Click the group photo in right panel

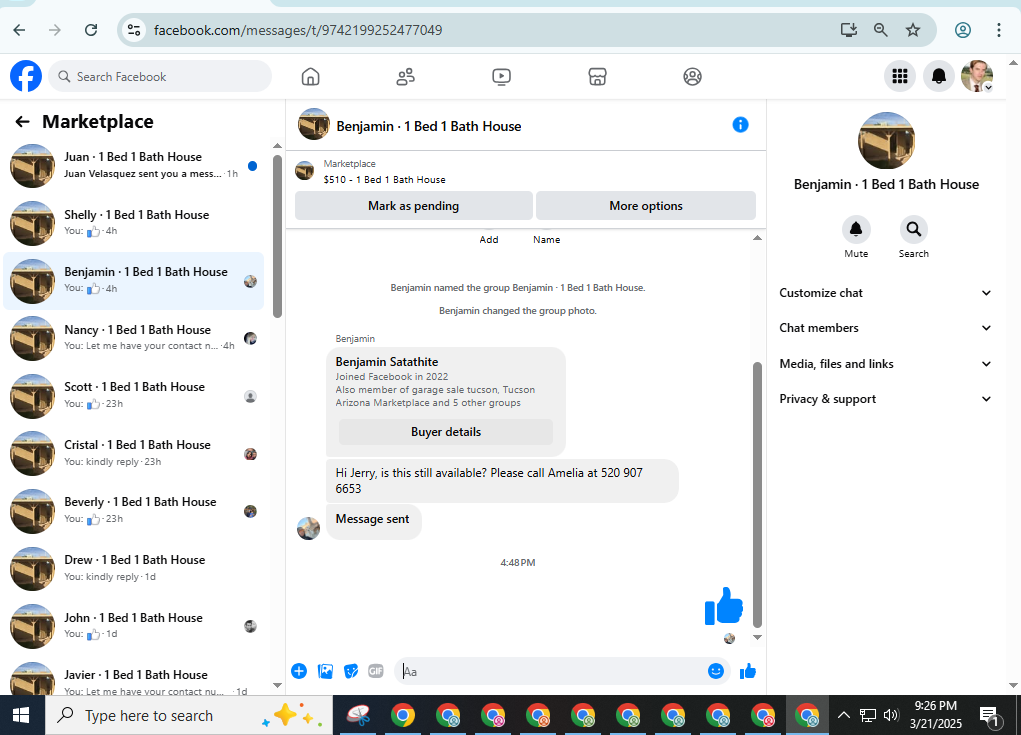pos(886,141)
